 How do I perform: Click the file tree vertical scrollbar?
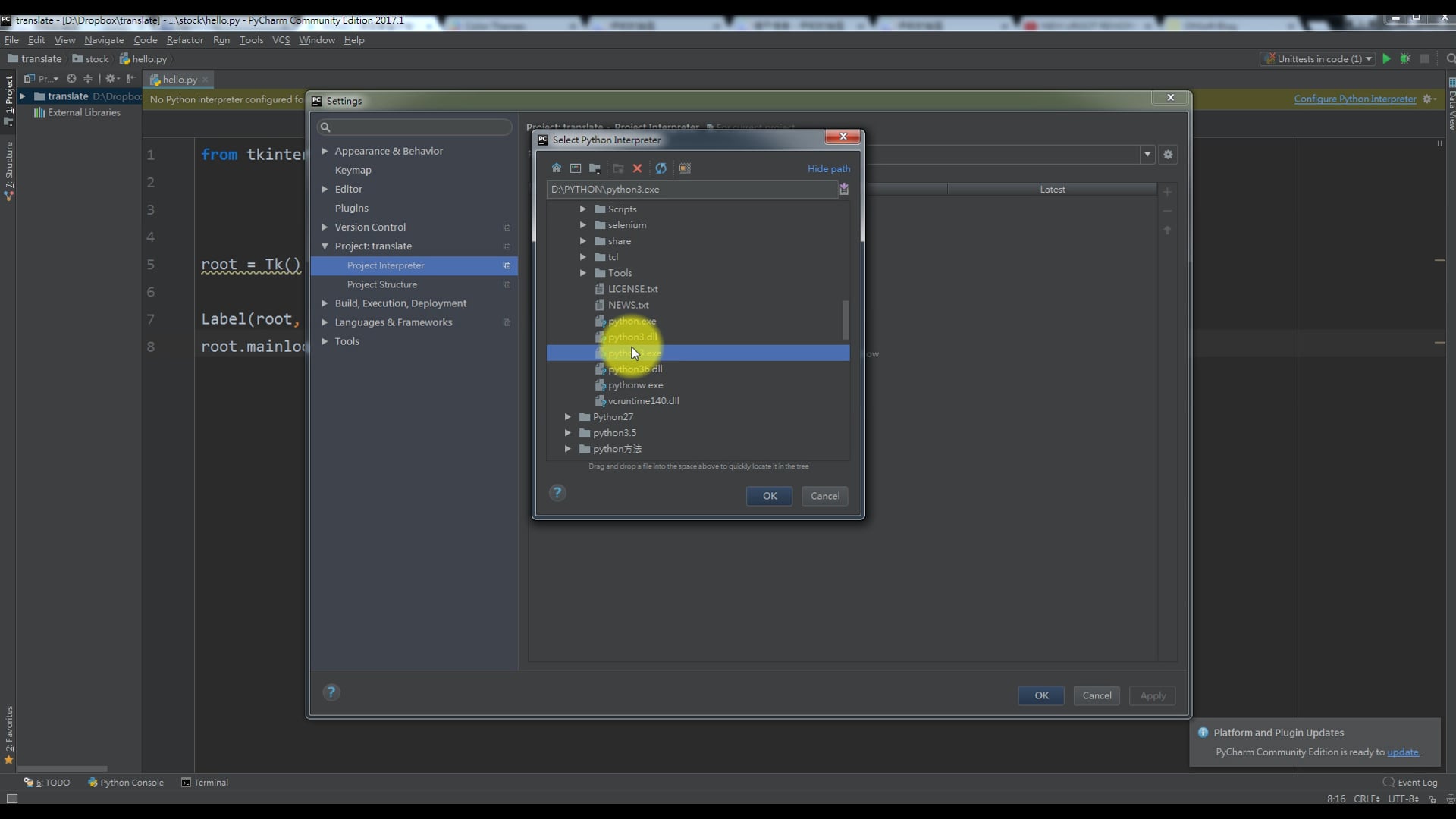coord(846,320)
